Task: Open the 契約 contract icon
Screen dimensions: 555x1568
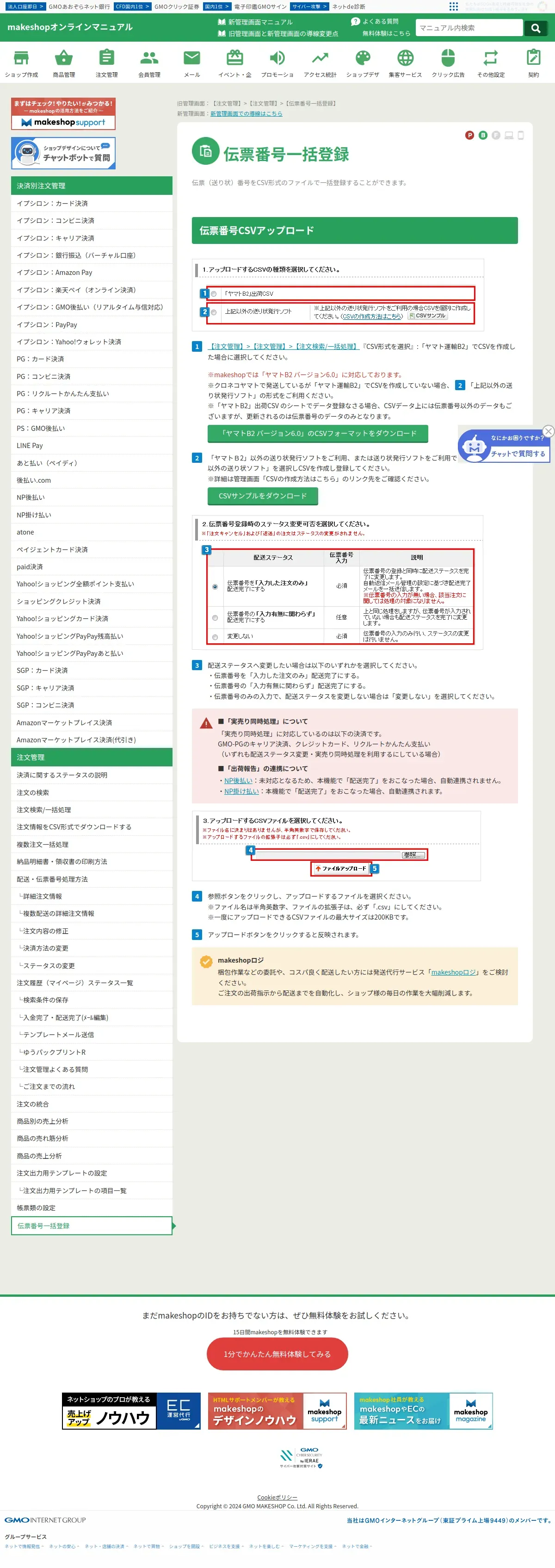Action: coord(533,58)
